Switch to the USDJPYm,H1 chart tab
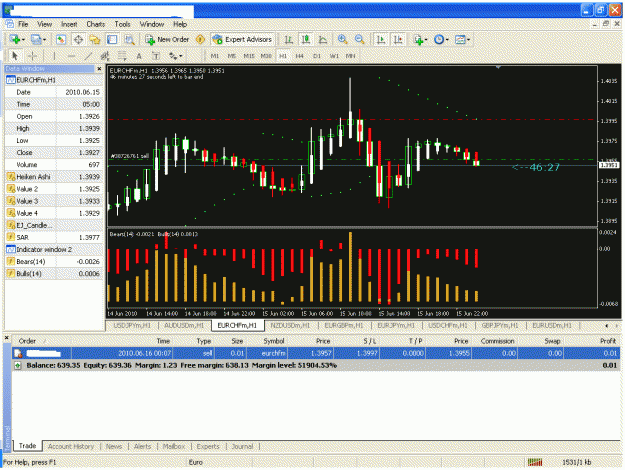 132,325
